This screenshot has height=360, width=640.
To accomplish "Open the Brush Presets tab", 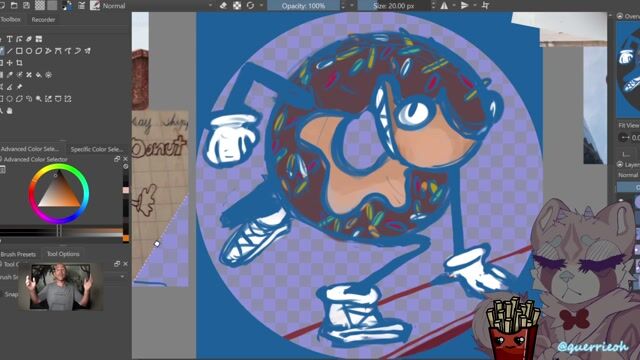I will [18, 254].
